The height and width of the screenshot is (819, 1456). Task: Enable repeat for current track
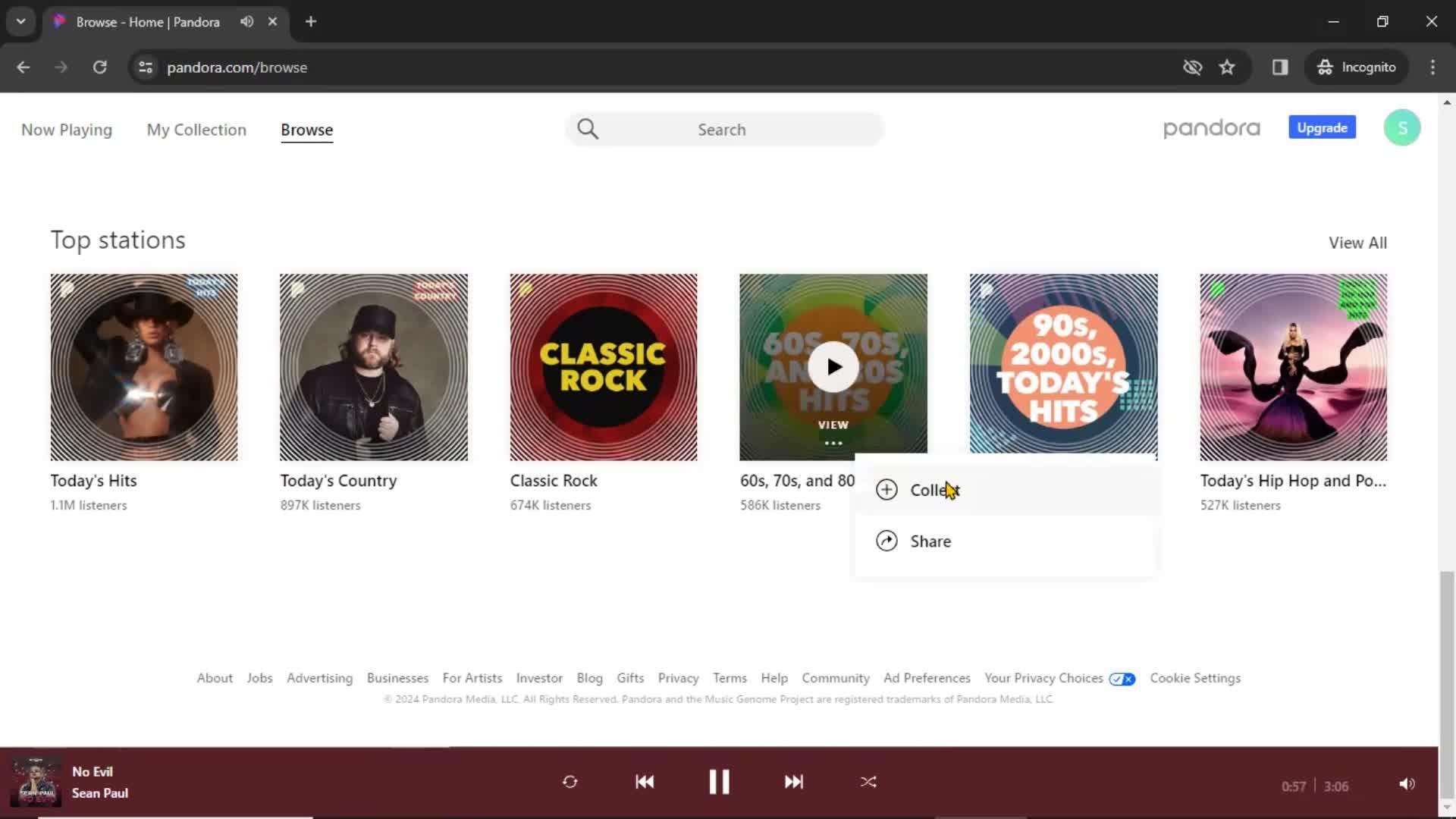coord(570,781)
